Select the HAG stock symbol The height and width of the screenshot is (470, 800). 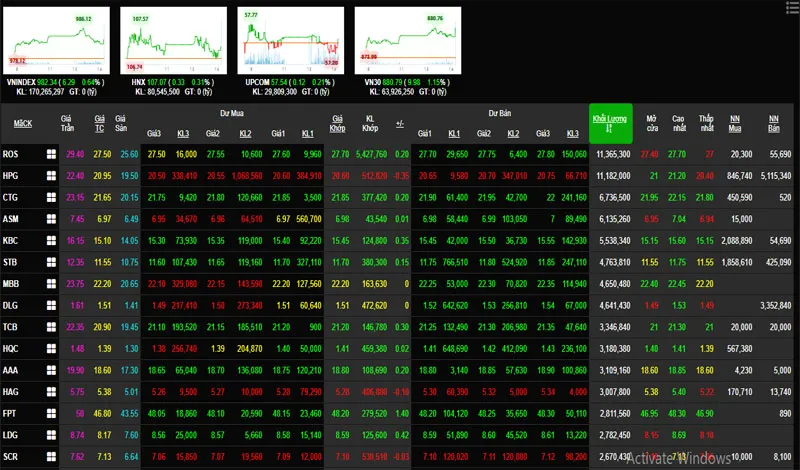click(x=10, y=392)
